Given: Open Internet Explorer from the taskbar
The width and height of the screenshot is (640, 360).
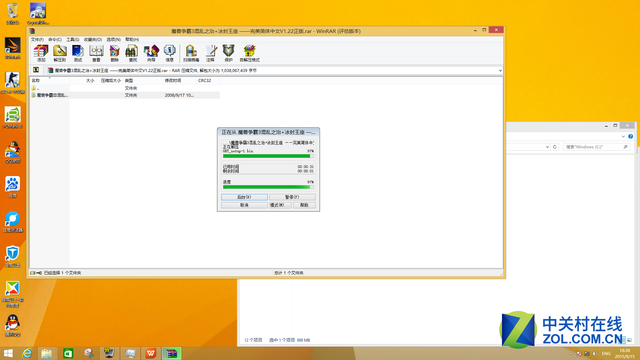Looking at the screenshot, I should [27, 353].
